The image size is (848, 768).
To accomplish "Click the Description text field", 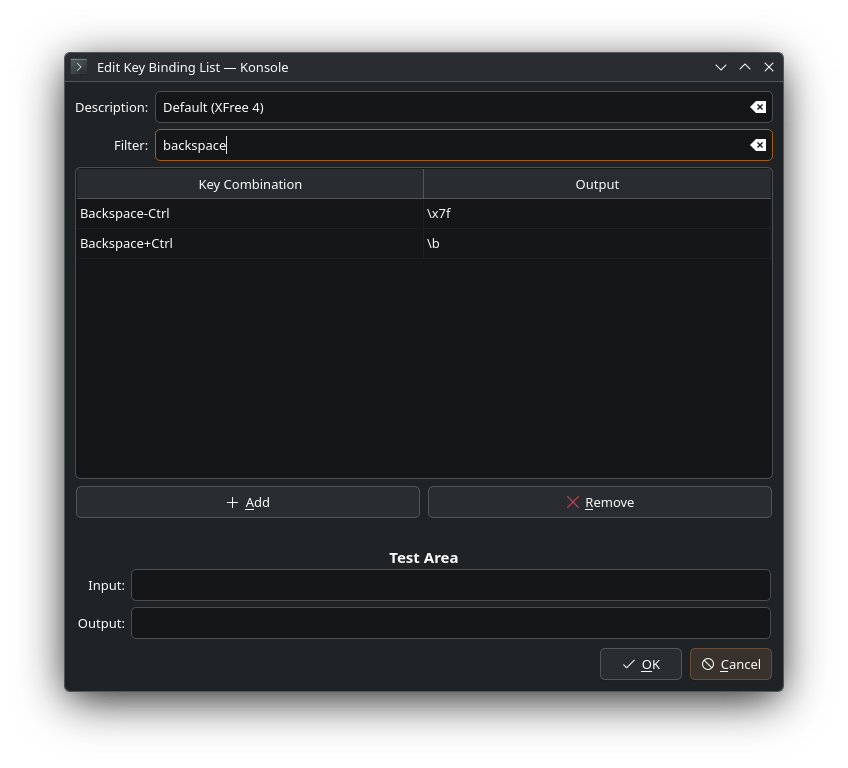I will [450, 107].
